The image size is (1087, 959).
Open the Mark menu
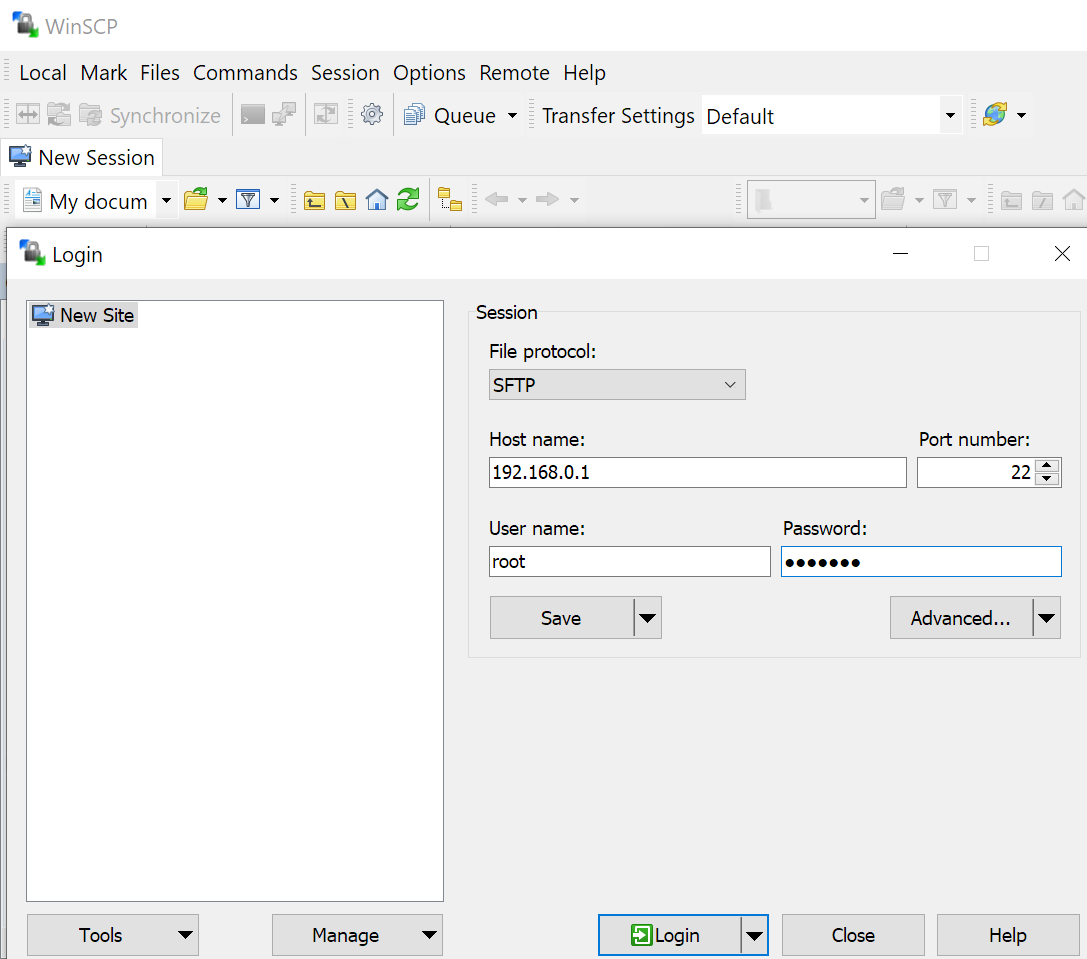coord(104,73)
